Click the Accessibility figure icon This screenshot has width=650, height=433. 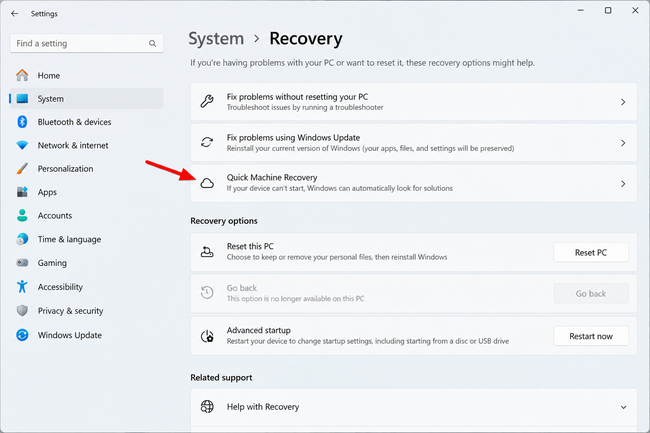click(22, 287)
